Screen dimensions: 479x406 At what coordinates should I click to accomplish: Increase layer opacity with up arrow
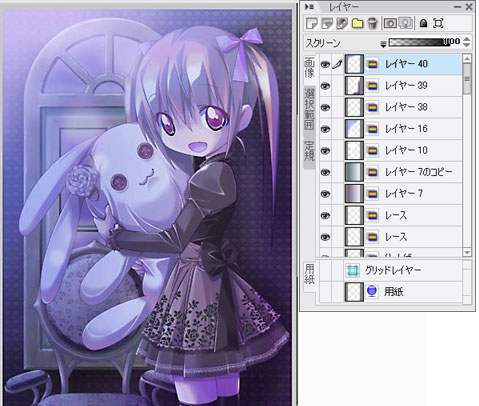click(467, 39)
